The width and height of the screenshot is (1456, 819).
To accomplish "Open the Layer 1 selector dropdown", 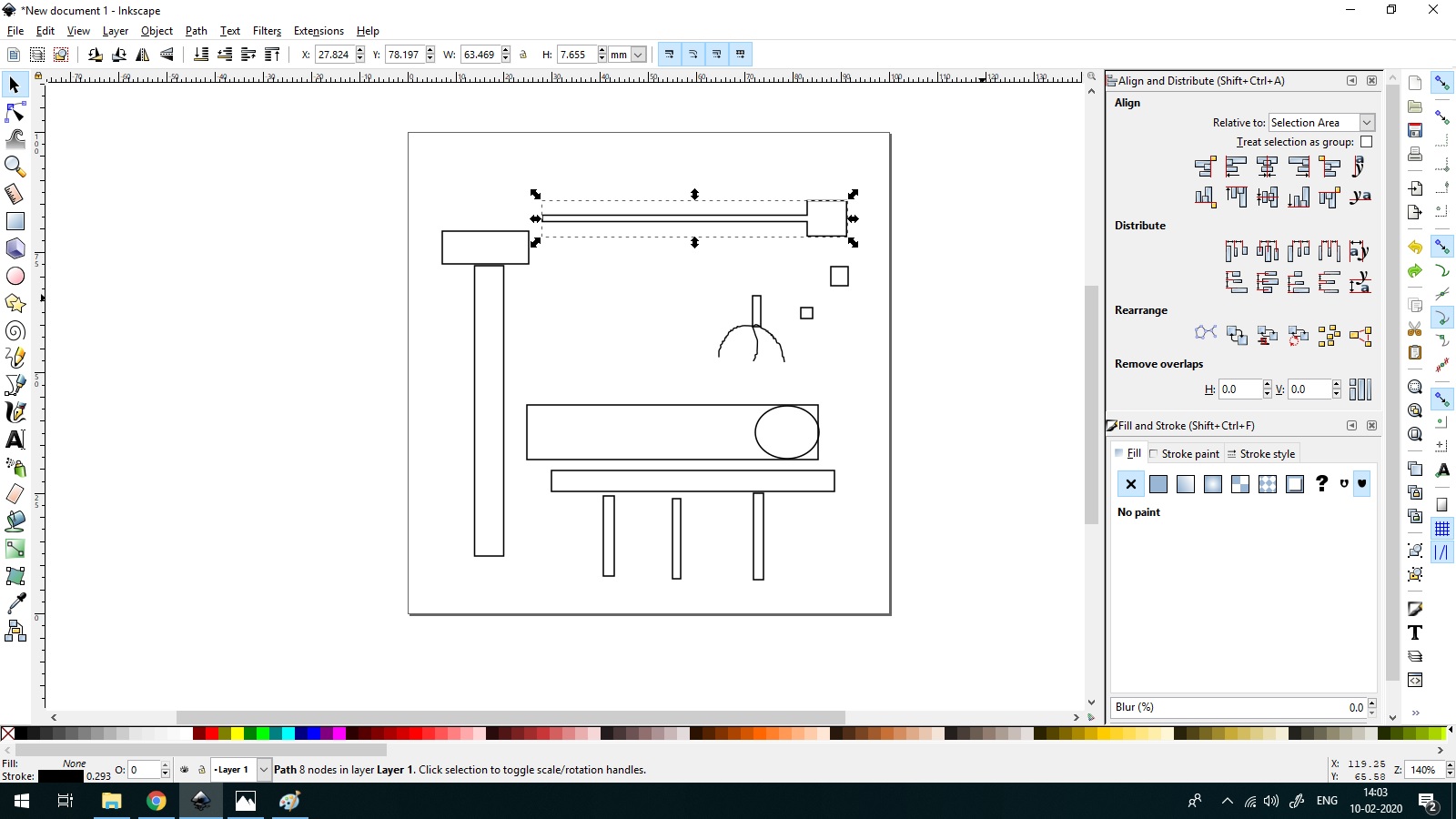I will click(x=242, y=770).
